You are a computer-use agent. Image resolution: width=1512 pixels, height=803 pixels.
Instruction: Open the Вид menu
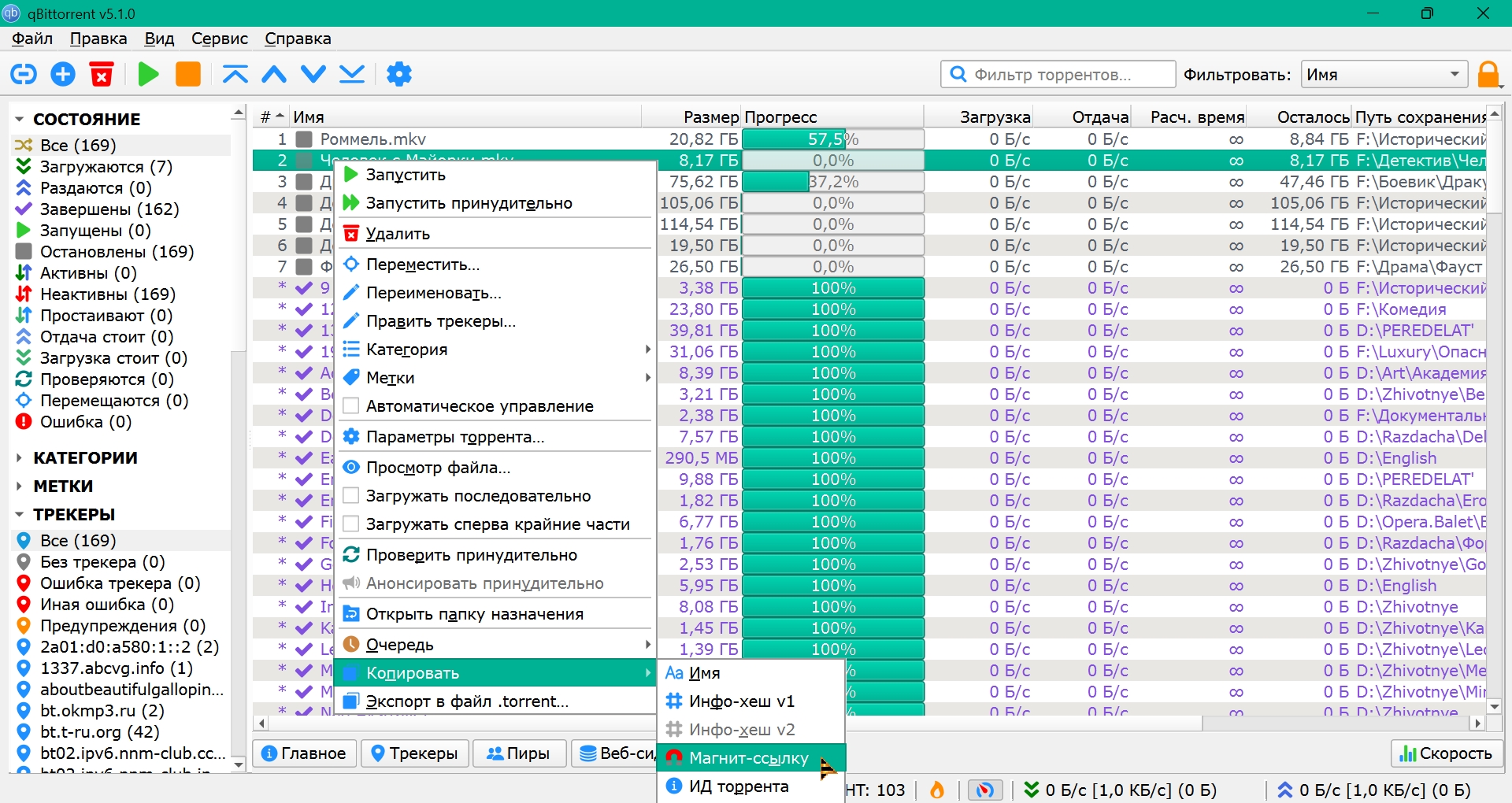click(x=159, y=39)
